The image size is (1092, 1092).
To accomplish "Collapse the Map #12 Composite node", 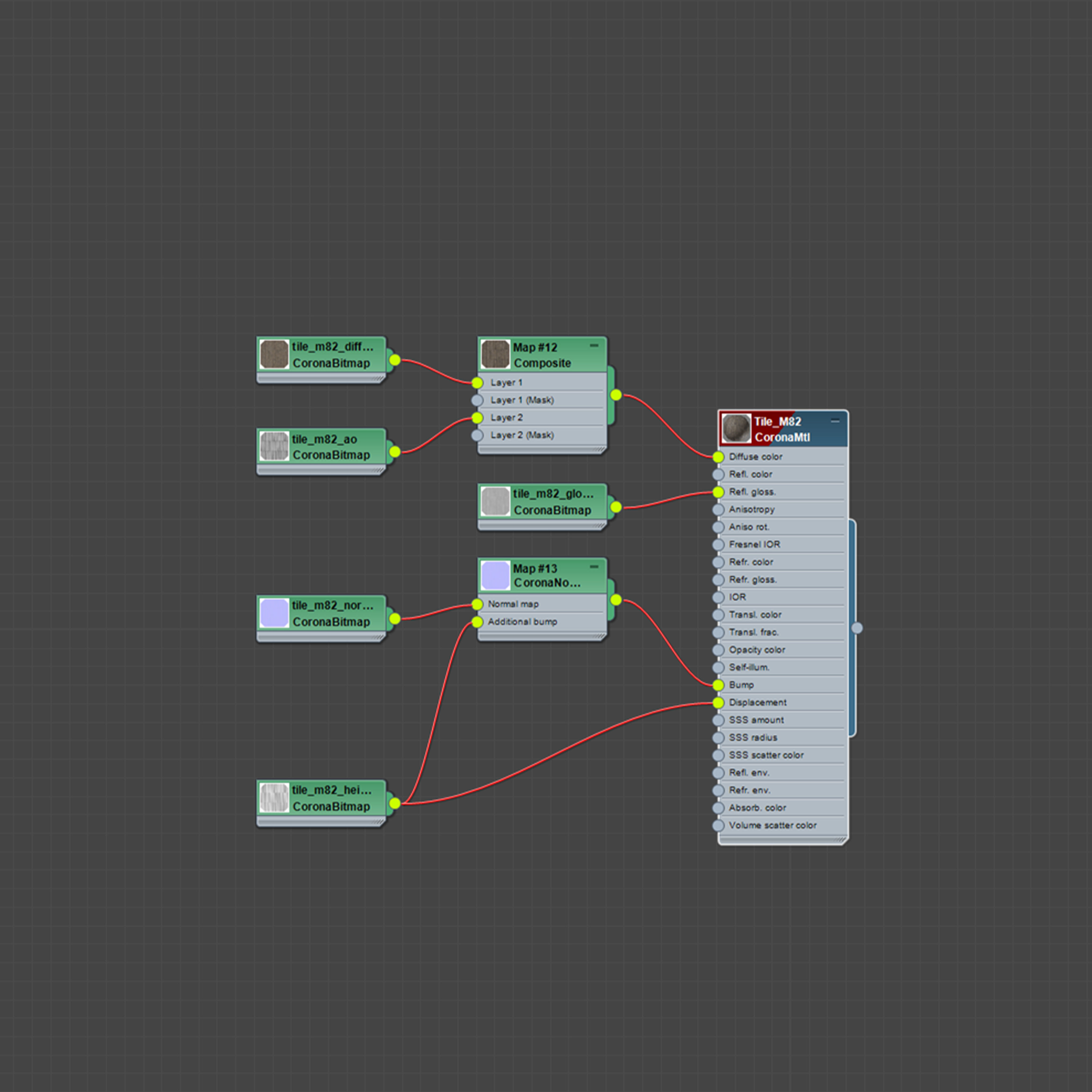I will (593, 345).
